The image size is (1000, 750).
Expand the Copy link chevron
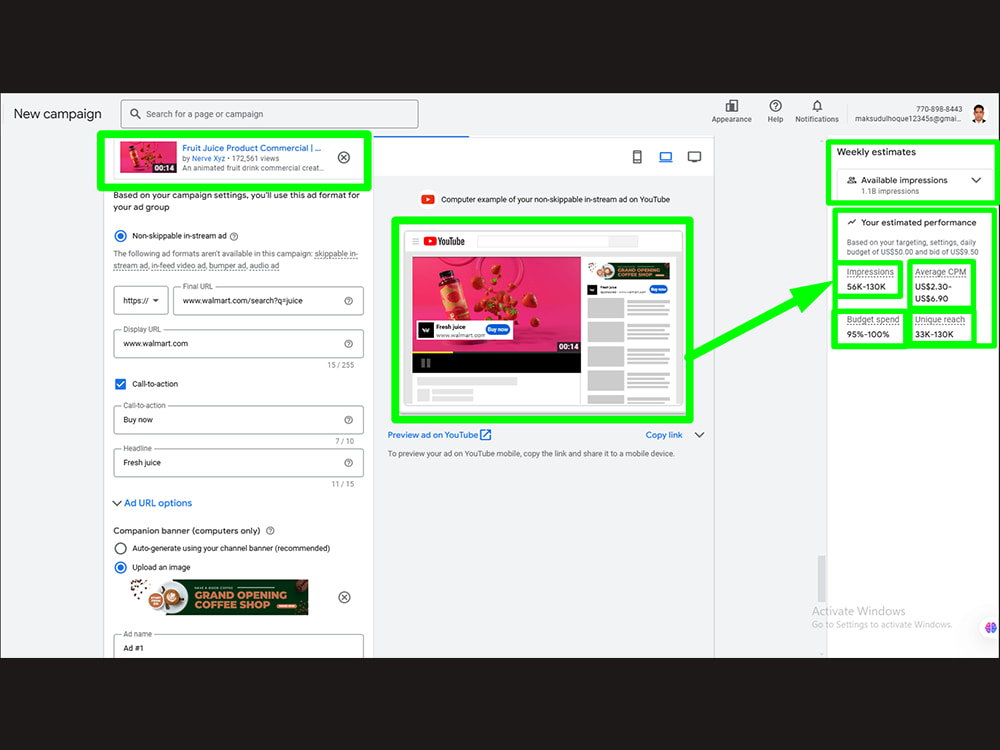[x=700, y=435]
